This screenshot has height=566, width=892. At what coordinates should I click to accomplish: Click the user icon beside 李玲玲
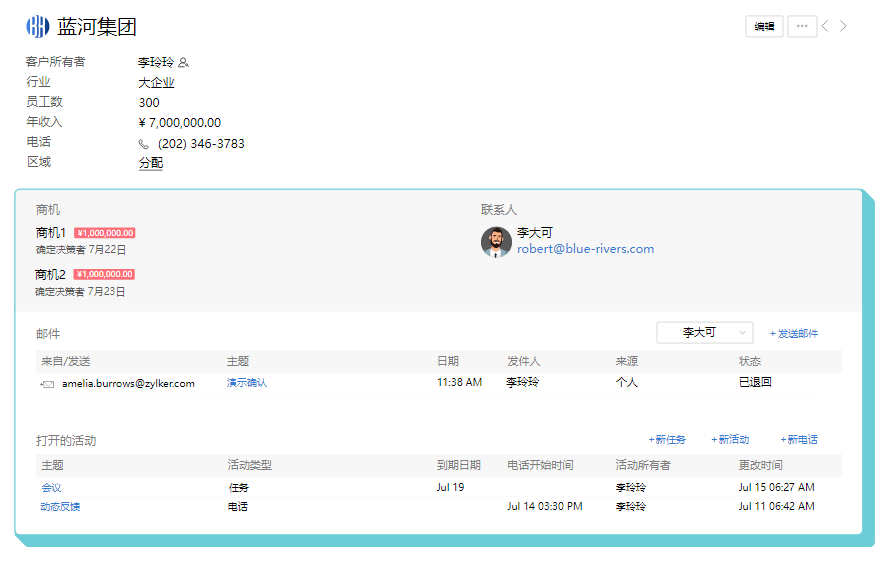click(x=183, y=62)
